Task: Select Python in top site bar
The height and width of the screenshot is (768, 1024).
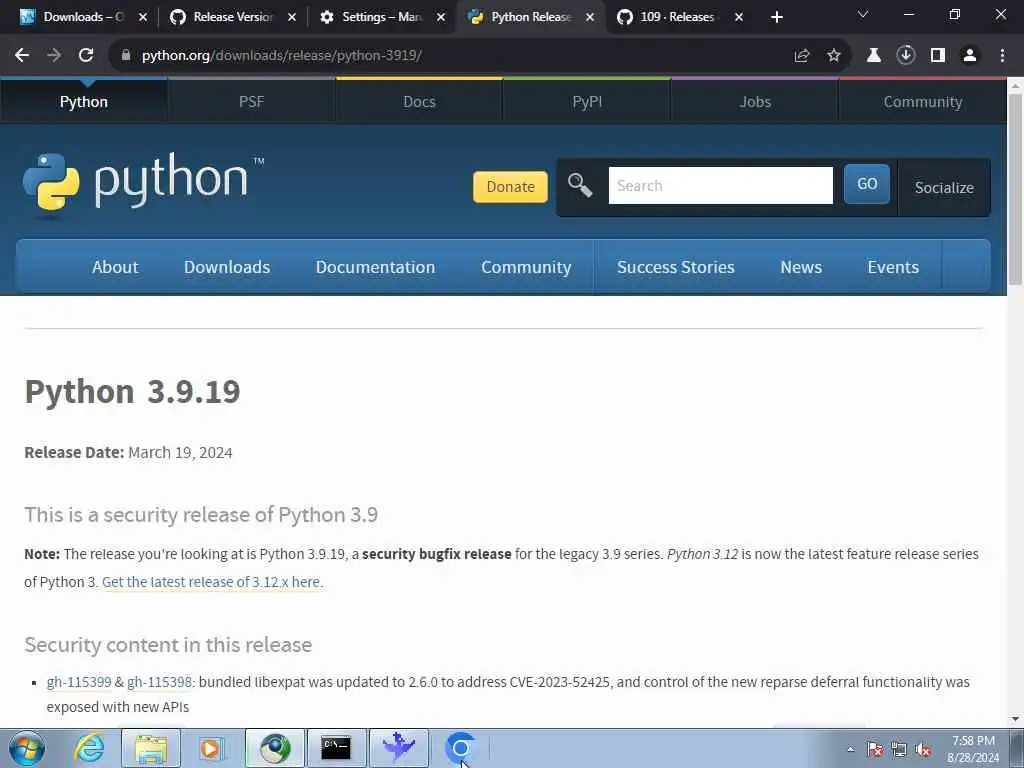Action: pyautogui.click(x=84, y=102)
